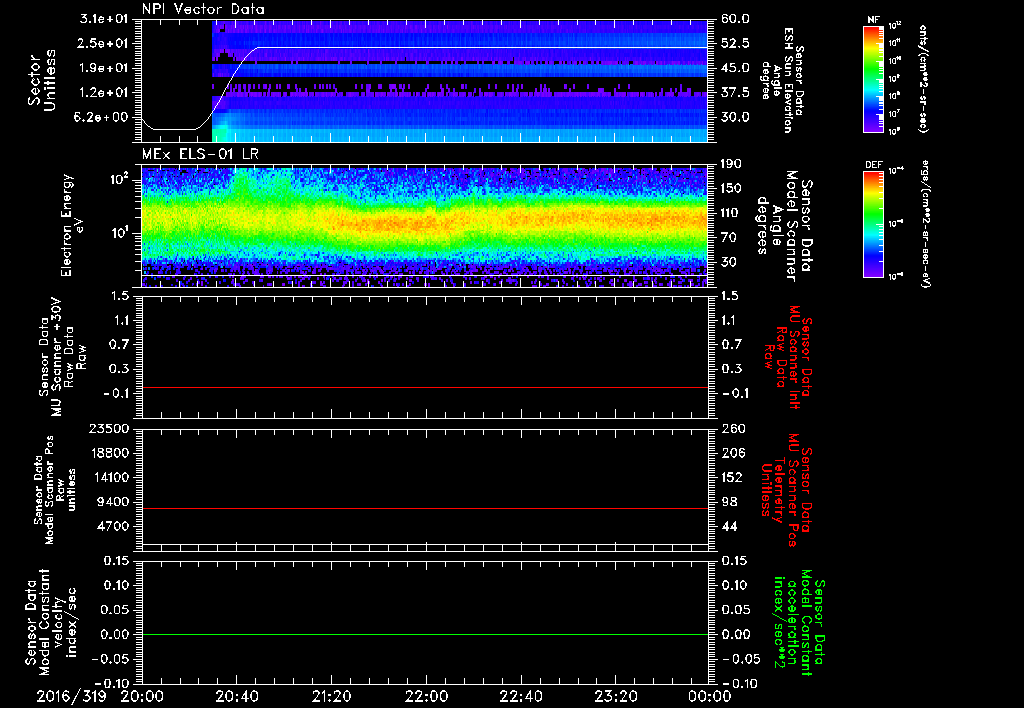Select the "MEx ELS-01 LR" panel title

click(200, 154)
